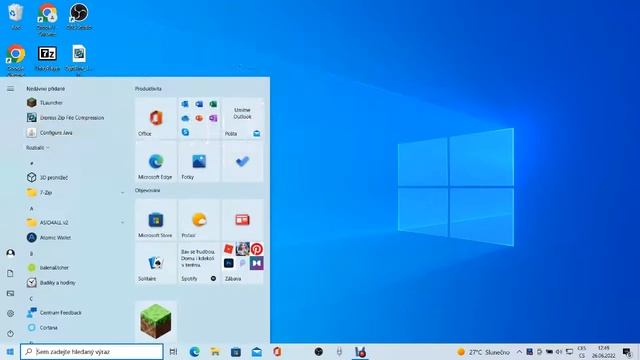Open balenaEtcher from the app list
The width and height of the screenshot is (640, 360).
tap(47, 268)
